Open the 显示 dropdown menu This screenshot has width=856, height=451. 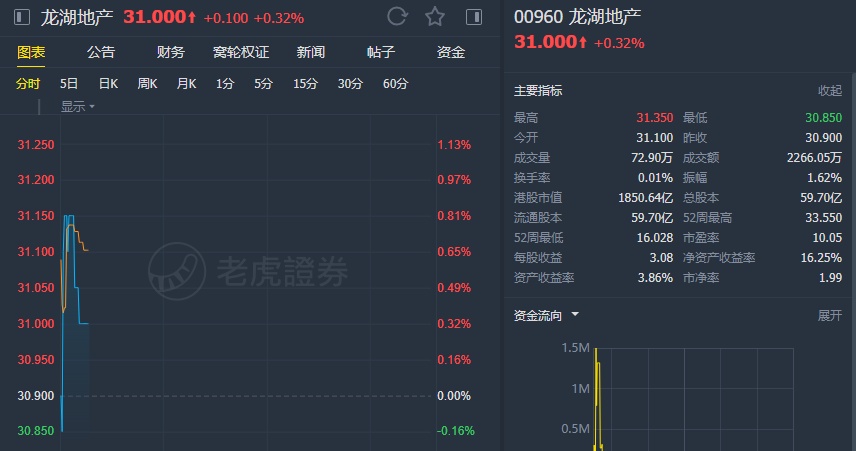(x=78, y=106)
